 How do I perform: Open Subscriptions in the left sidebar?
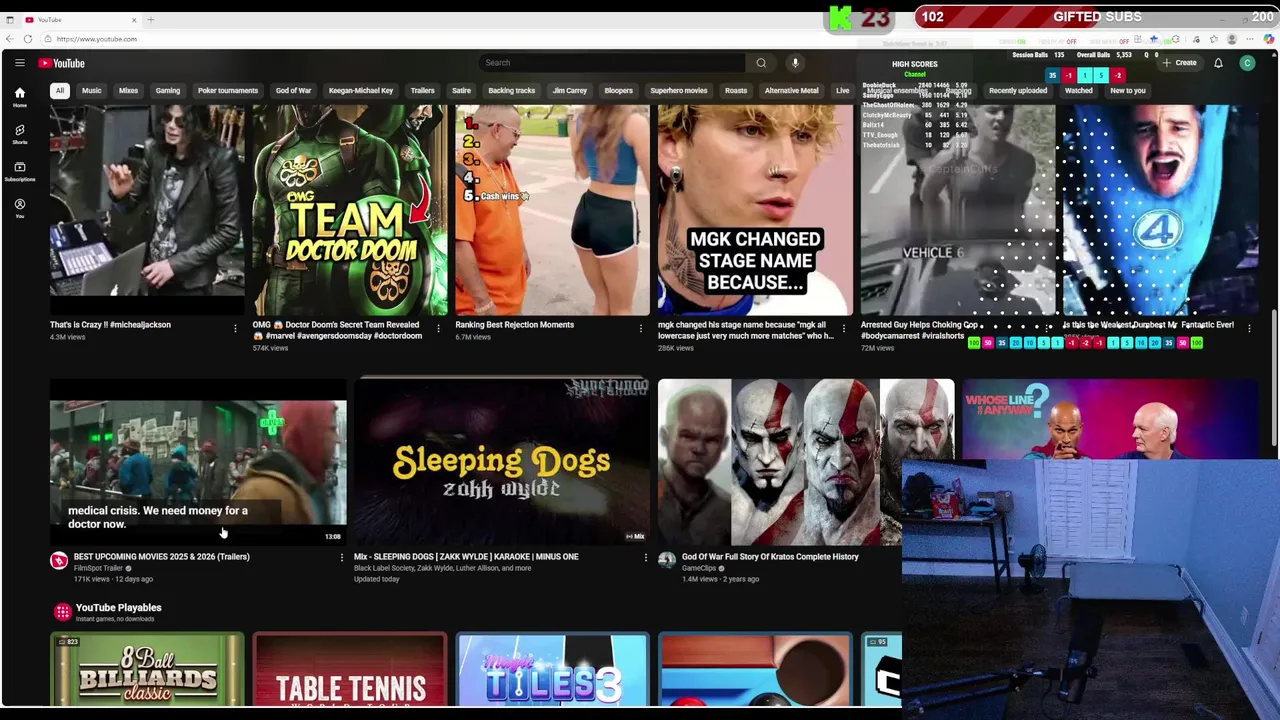pyautogui.click(x=19, y=171)
